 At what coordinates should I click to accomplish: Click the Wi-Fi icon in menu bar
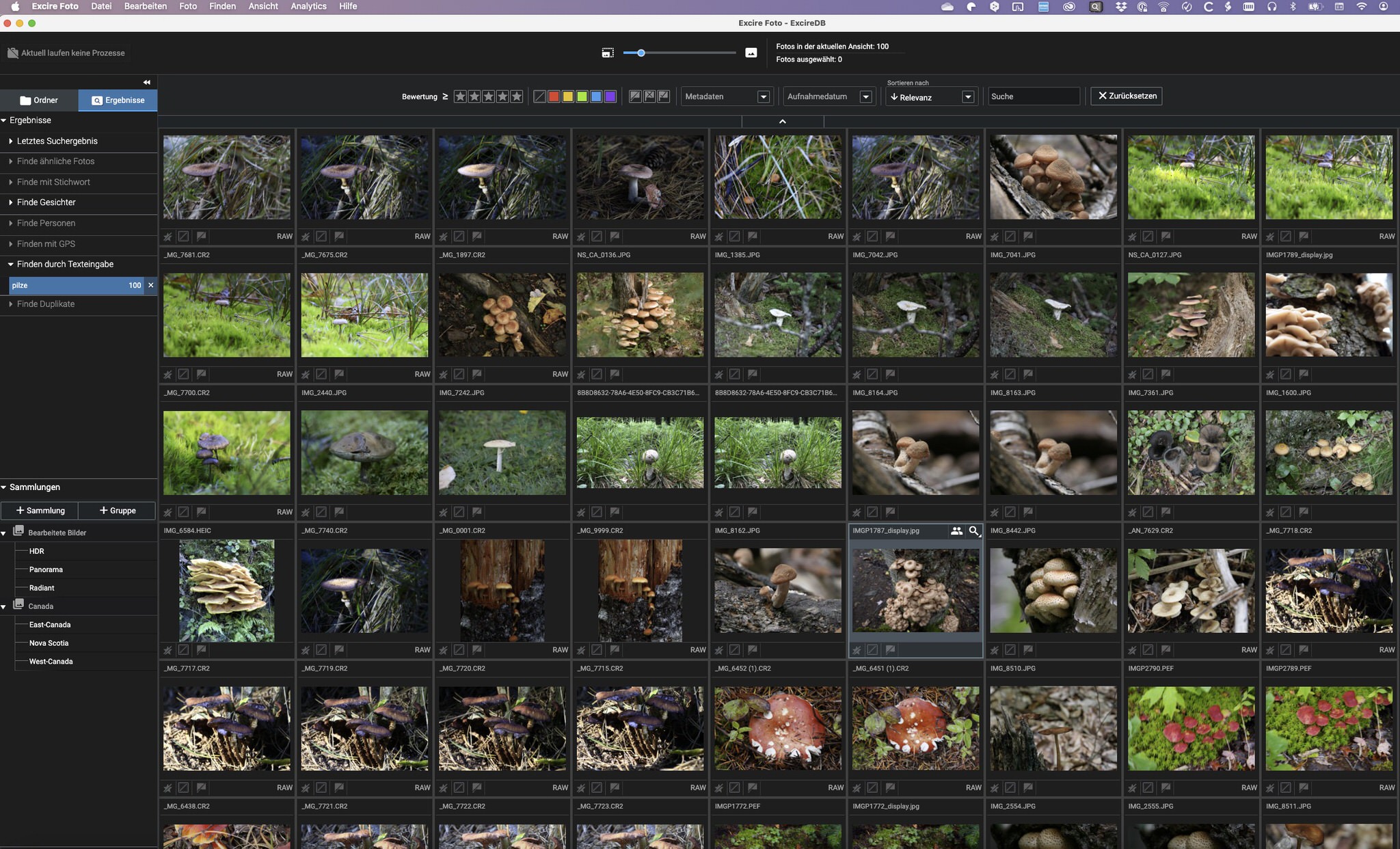coord(1361,6)
